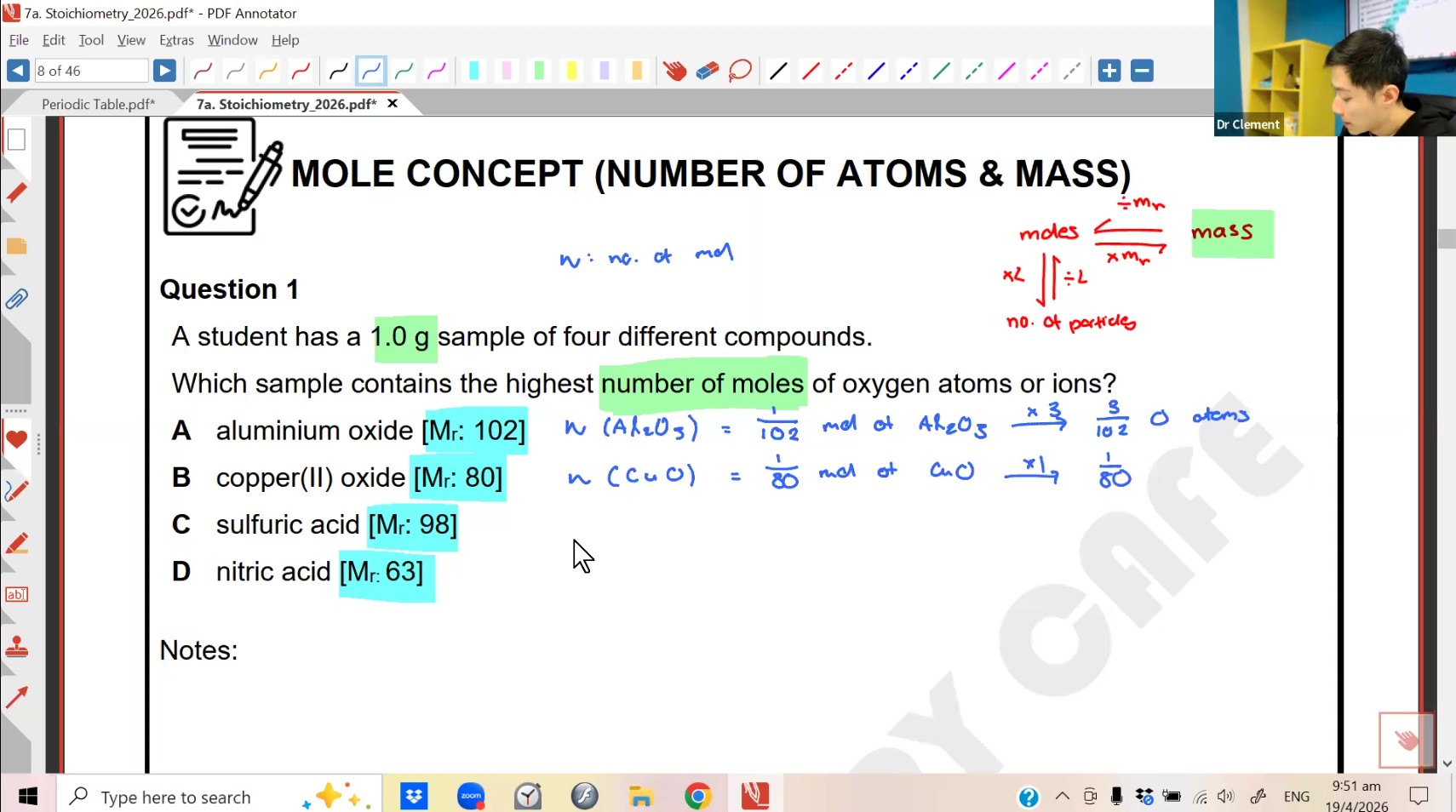Click the scrollbar down arrow
This screenshot has width=1456, height=812.
point(1447,763)
